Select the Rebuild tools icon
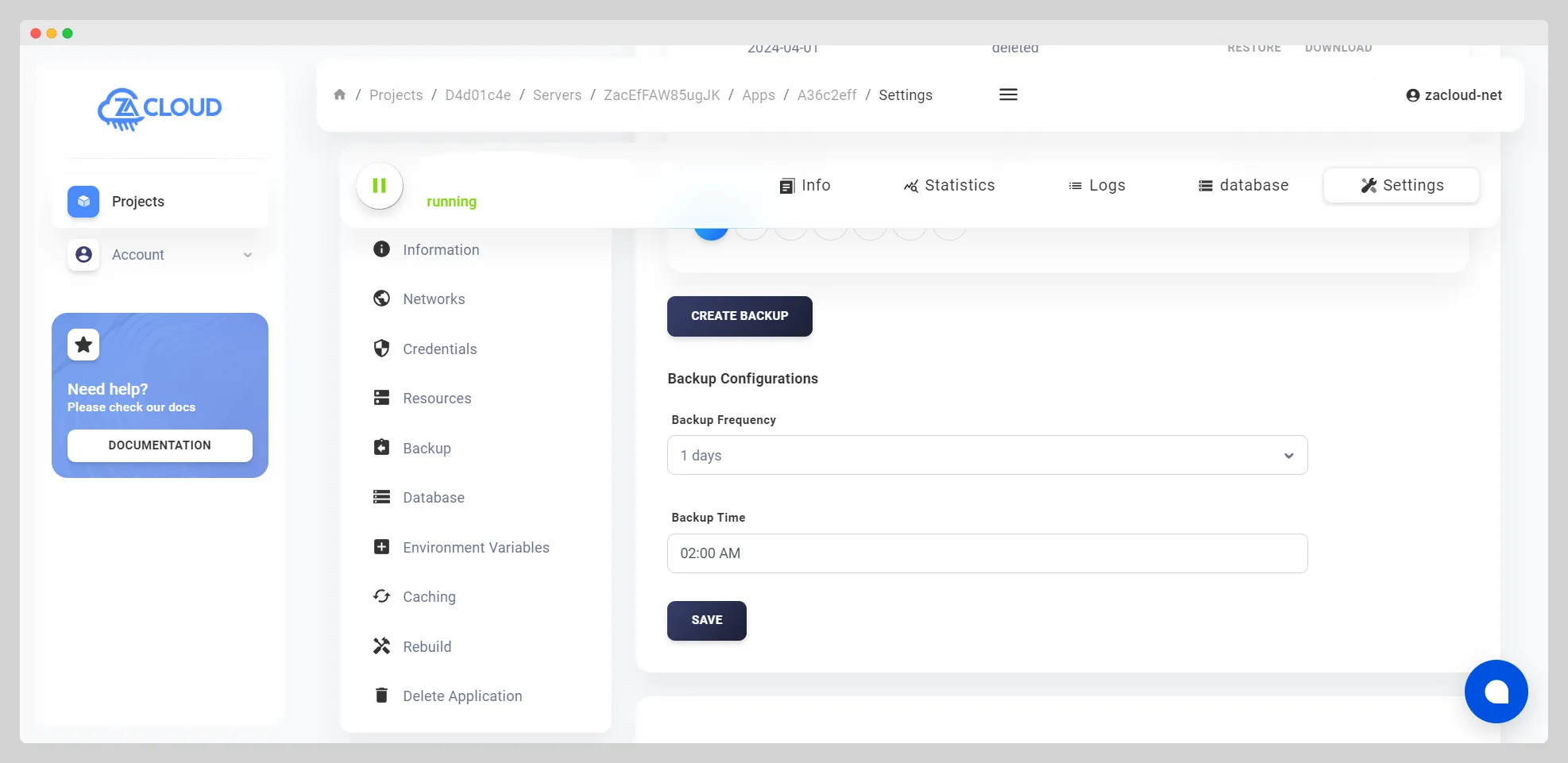Screen dimensions: 1568x763 coord(381,646)
